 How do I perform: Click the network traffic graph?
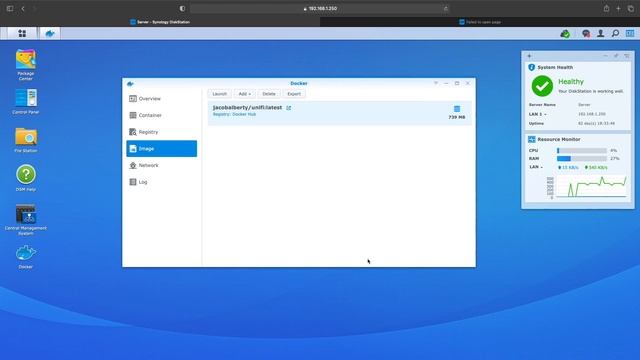[591, 187]
